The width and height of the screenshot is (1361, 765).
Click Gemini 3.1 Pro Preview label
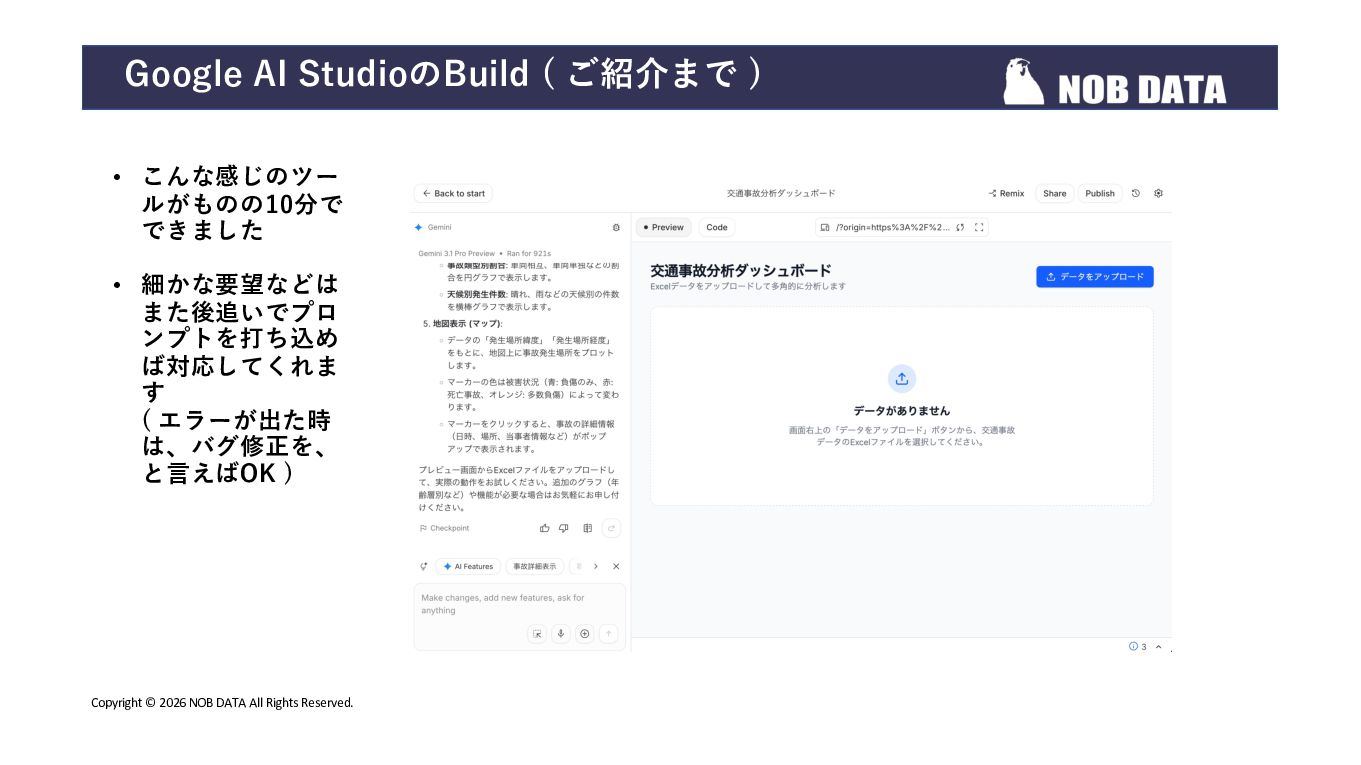tap(457, 253)
